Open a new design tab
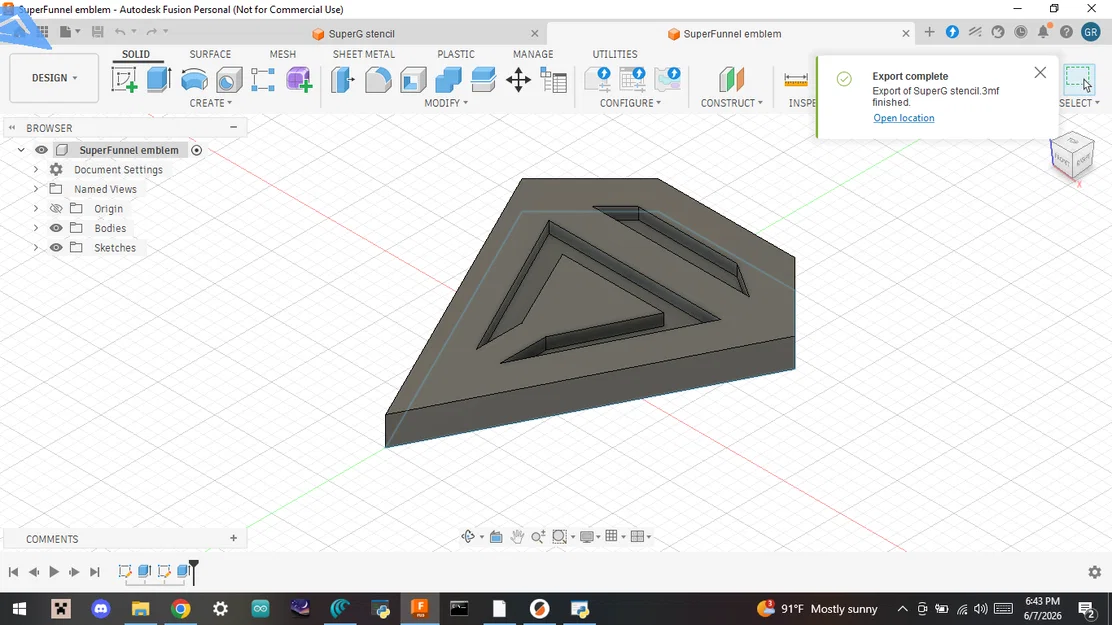Image resolution: width=1112 pixels, height=625 pixels. click(929, 32)
